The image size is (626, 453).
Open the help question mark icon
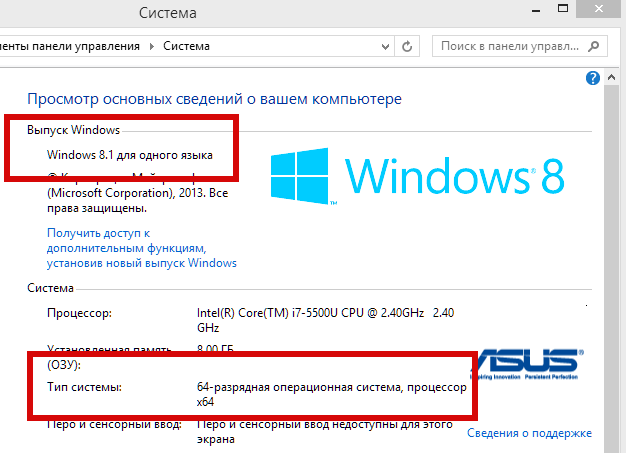(x=593, y=78)
